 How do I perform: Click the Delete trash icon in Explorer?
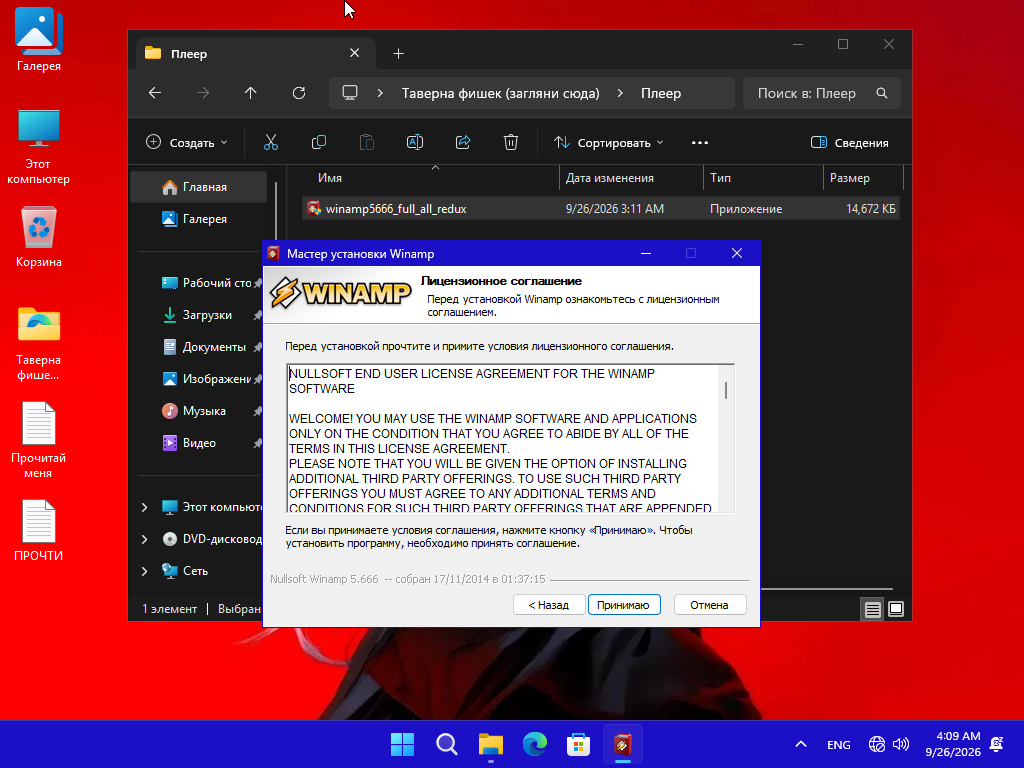pyautogui.click(x=511, y=142)
